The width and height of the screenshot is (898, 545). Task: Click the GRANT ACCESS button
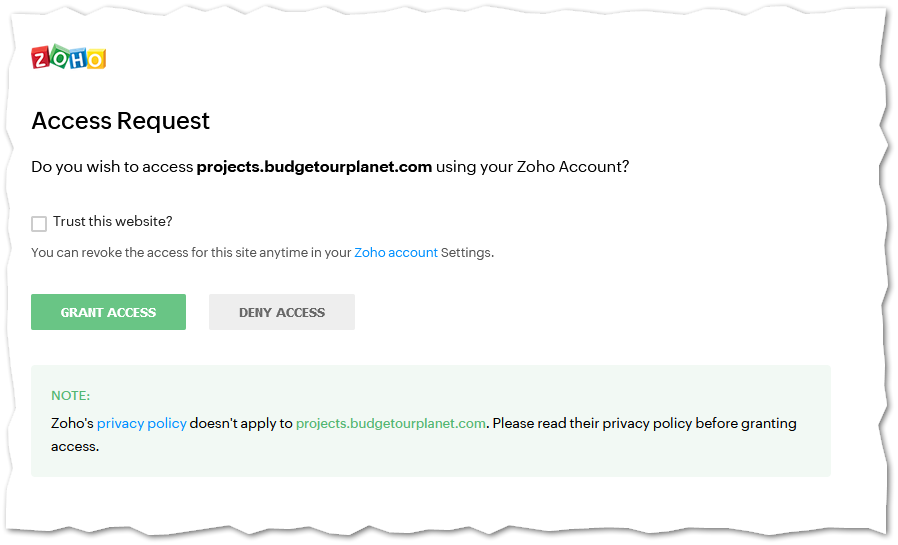point(108,312)
